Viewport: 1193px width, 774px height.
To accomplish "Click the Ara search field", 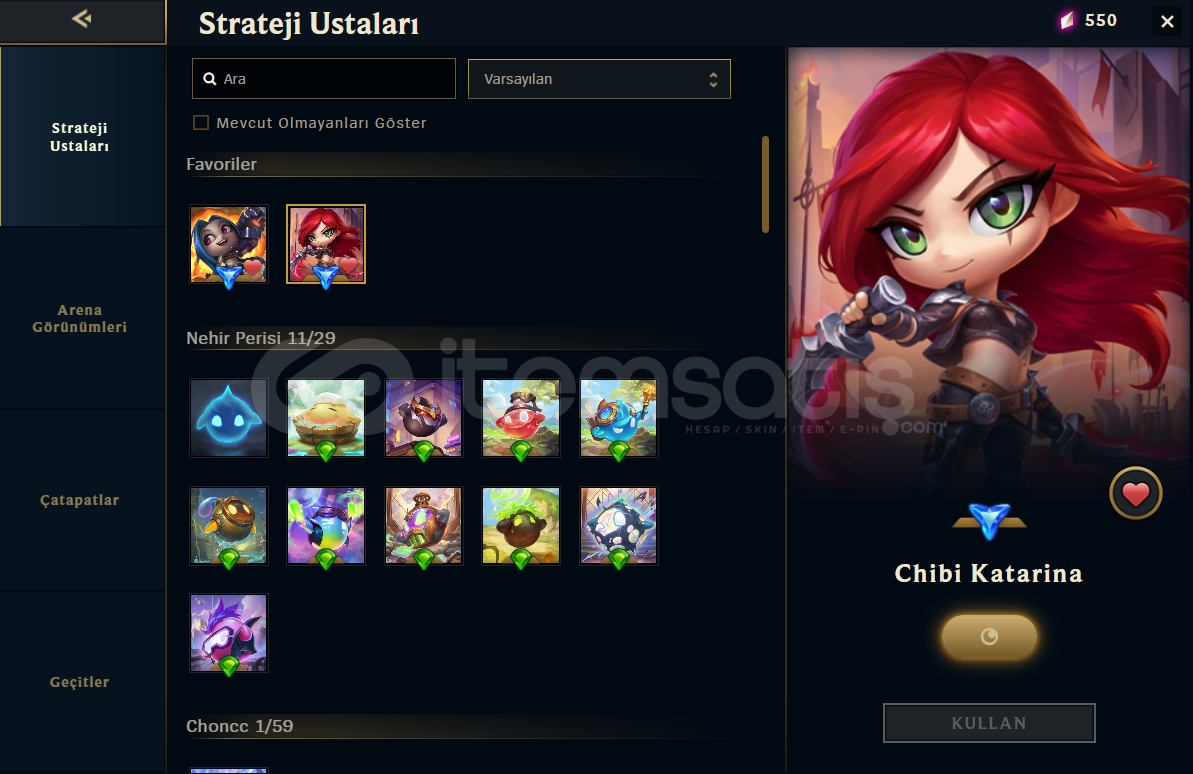I will (324, 79).
